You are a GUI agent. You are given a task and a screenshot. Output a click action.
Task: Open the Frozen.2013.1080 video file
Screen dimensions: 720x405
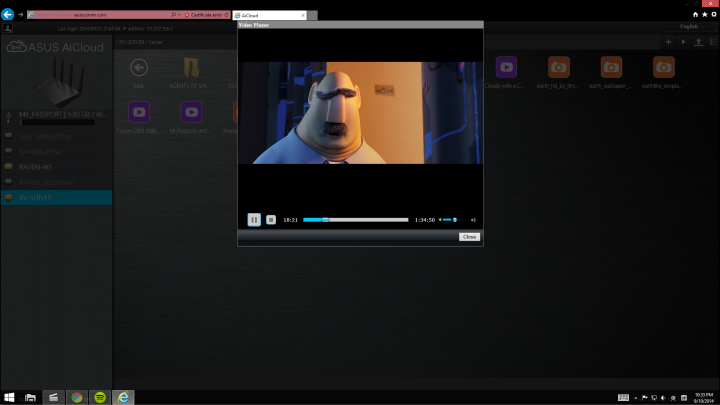point(139,112)
